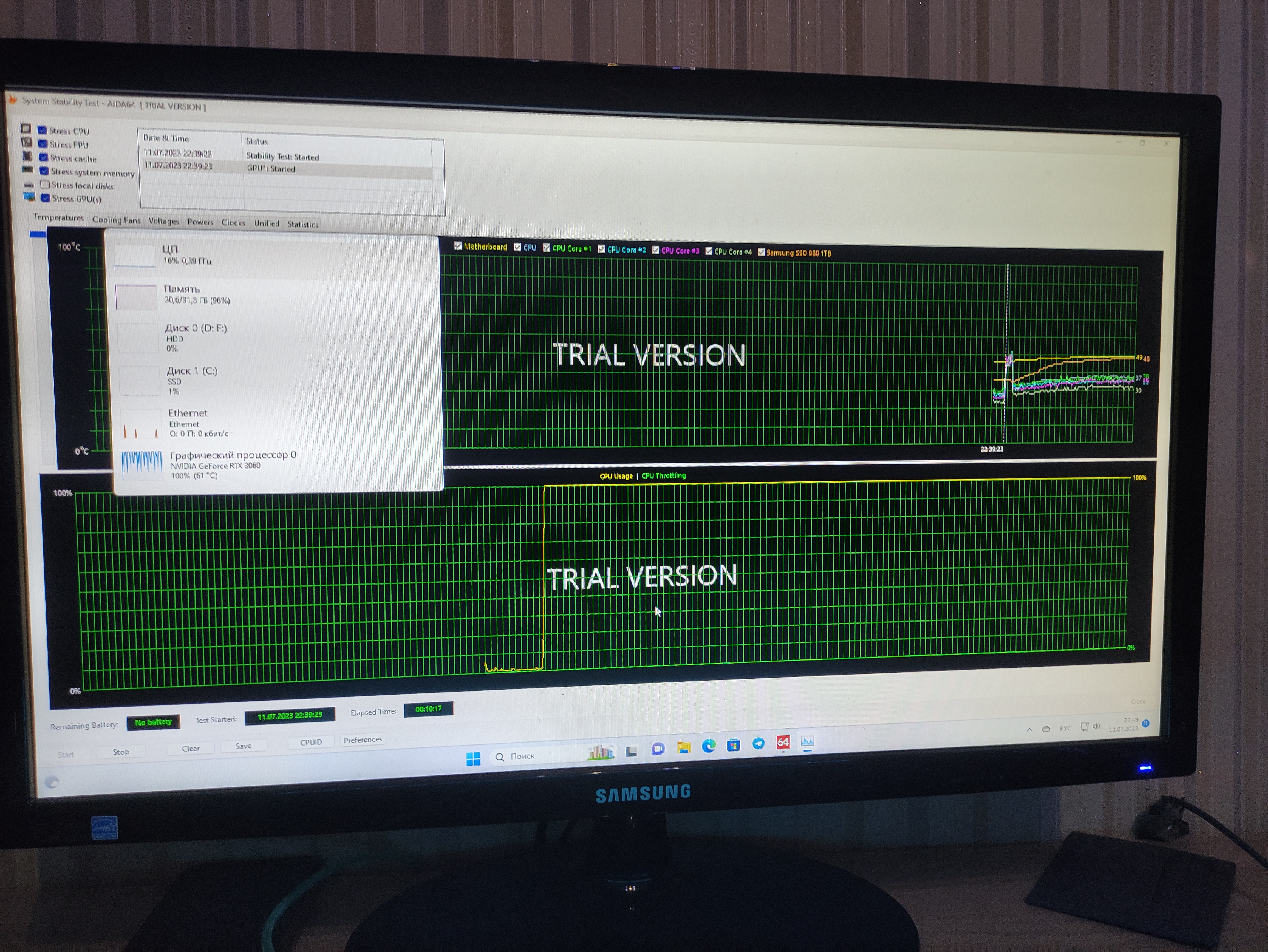Enable the Stress local disks checkbox
This screenshot has height=952, width=1268.
click(x=45, y=185)
